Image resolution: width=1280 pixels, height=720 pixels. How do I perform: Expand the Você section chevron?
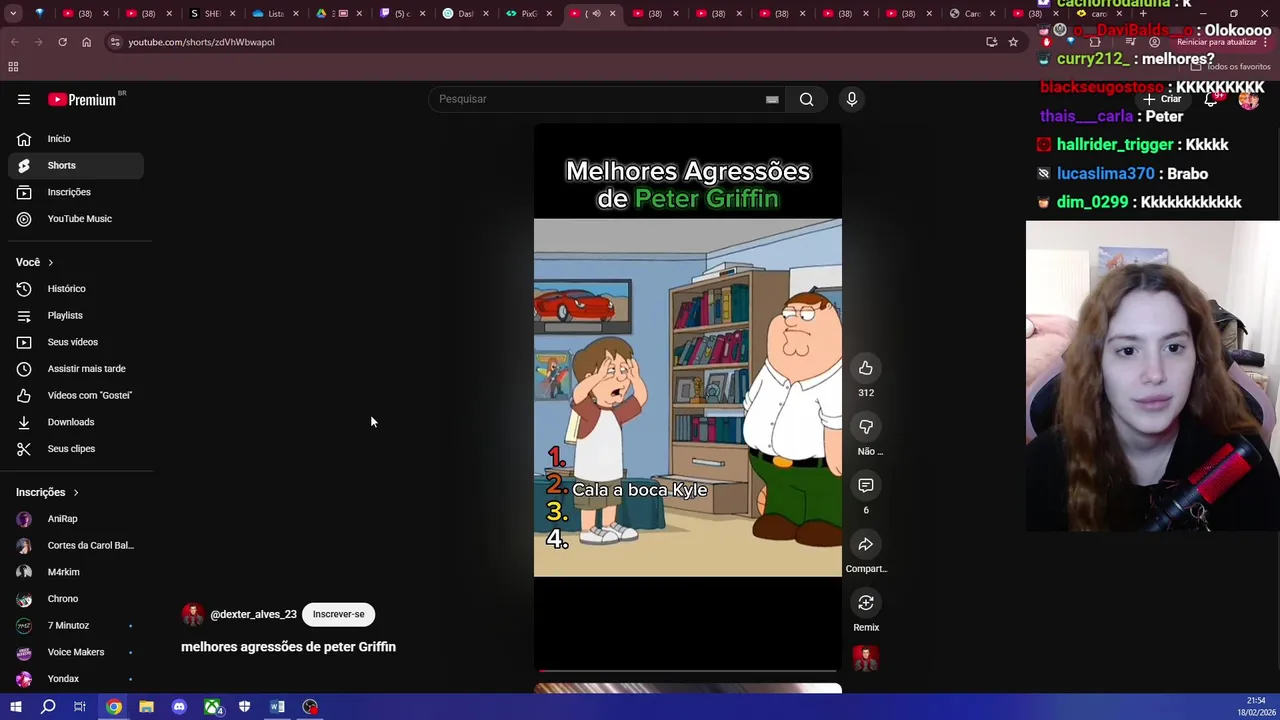[50, 262]
